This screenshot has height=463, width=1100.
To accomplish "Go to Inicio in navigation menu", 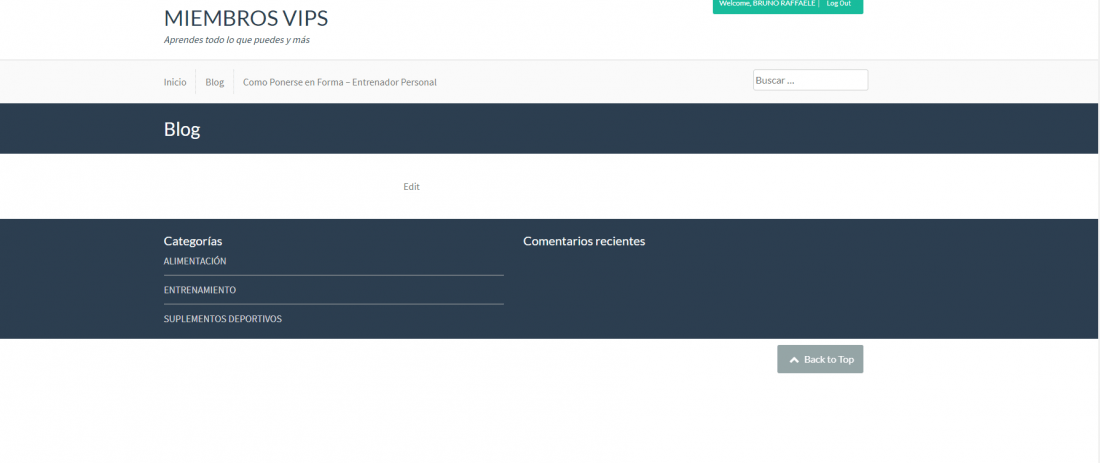I will pyautogui.click(x=175, y=82).
